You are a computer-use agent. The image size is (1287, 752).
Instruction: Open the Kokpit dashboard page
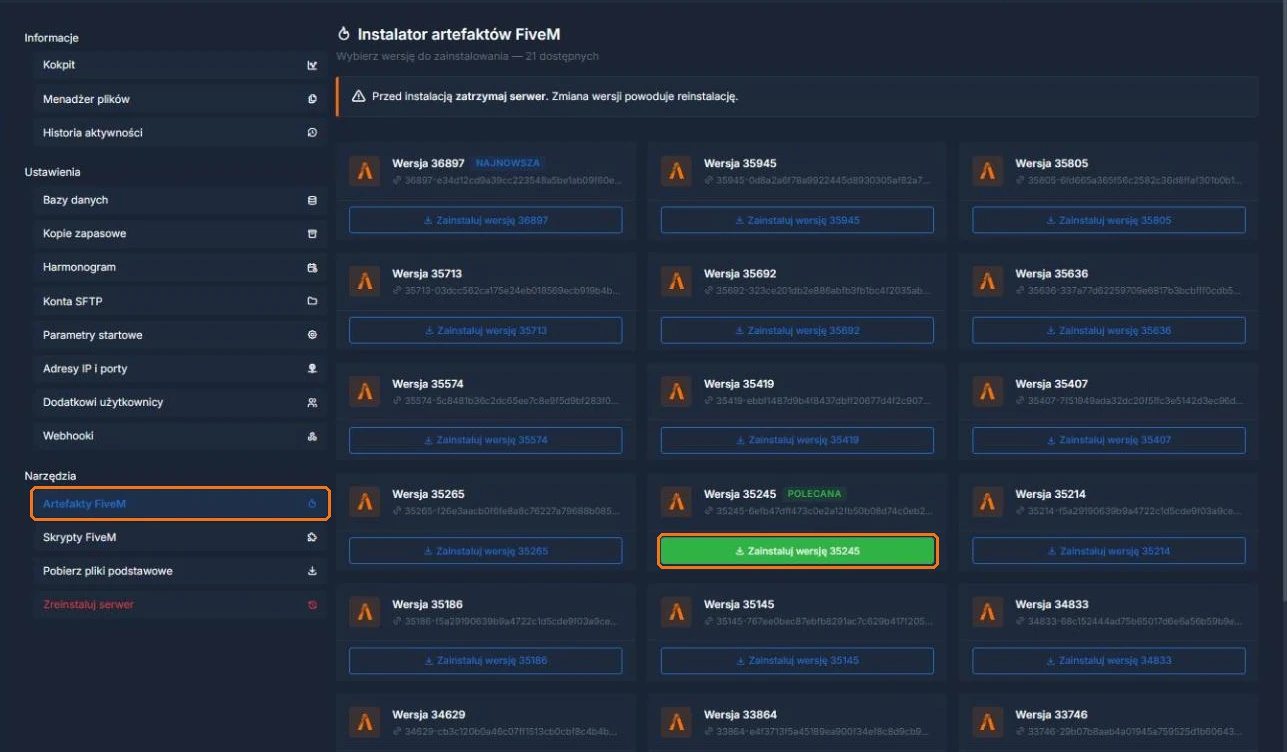[x=179, y=65]
